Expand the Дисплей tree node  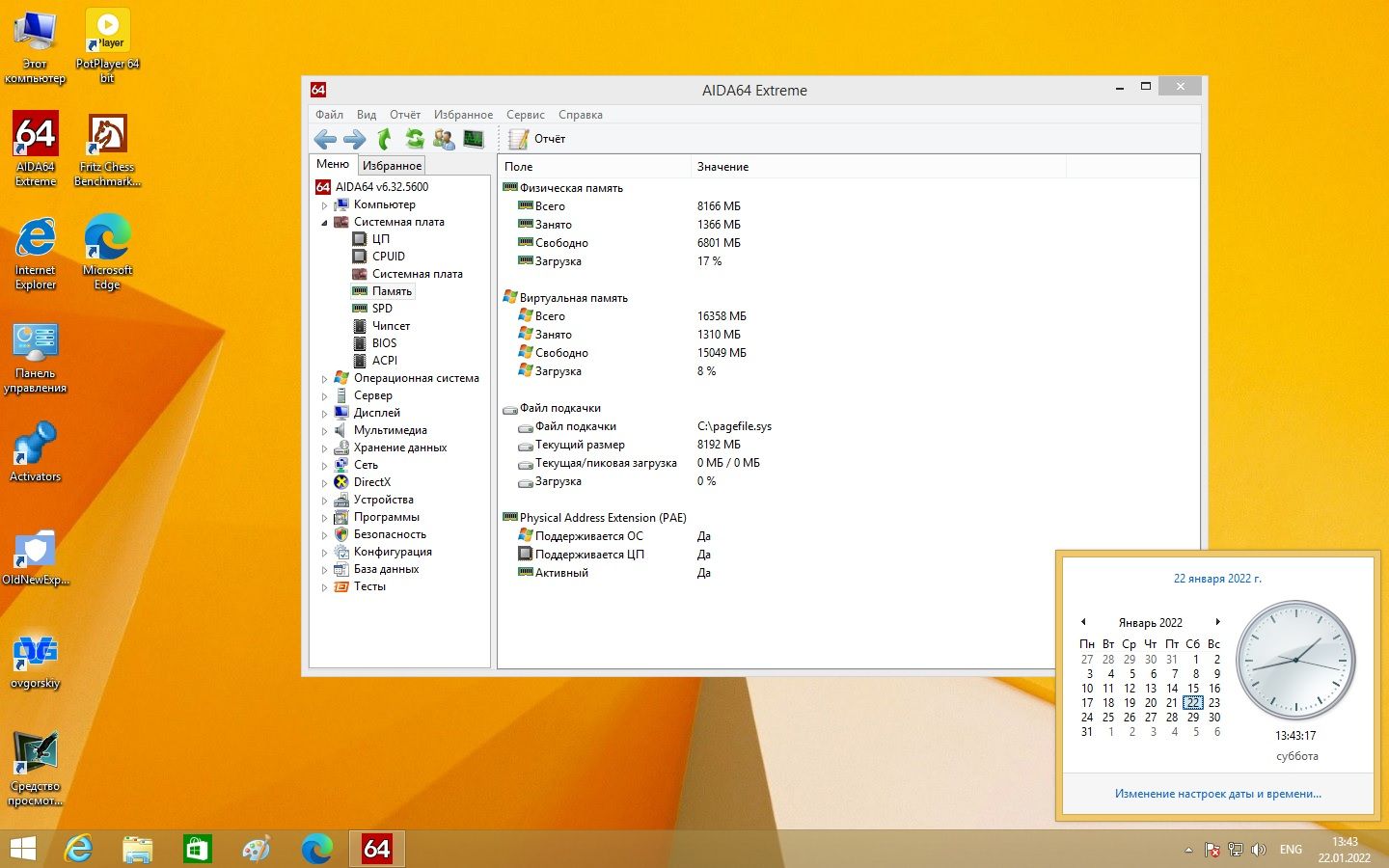point(325,413)
